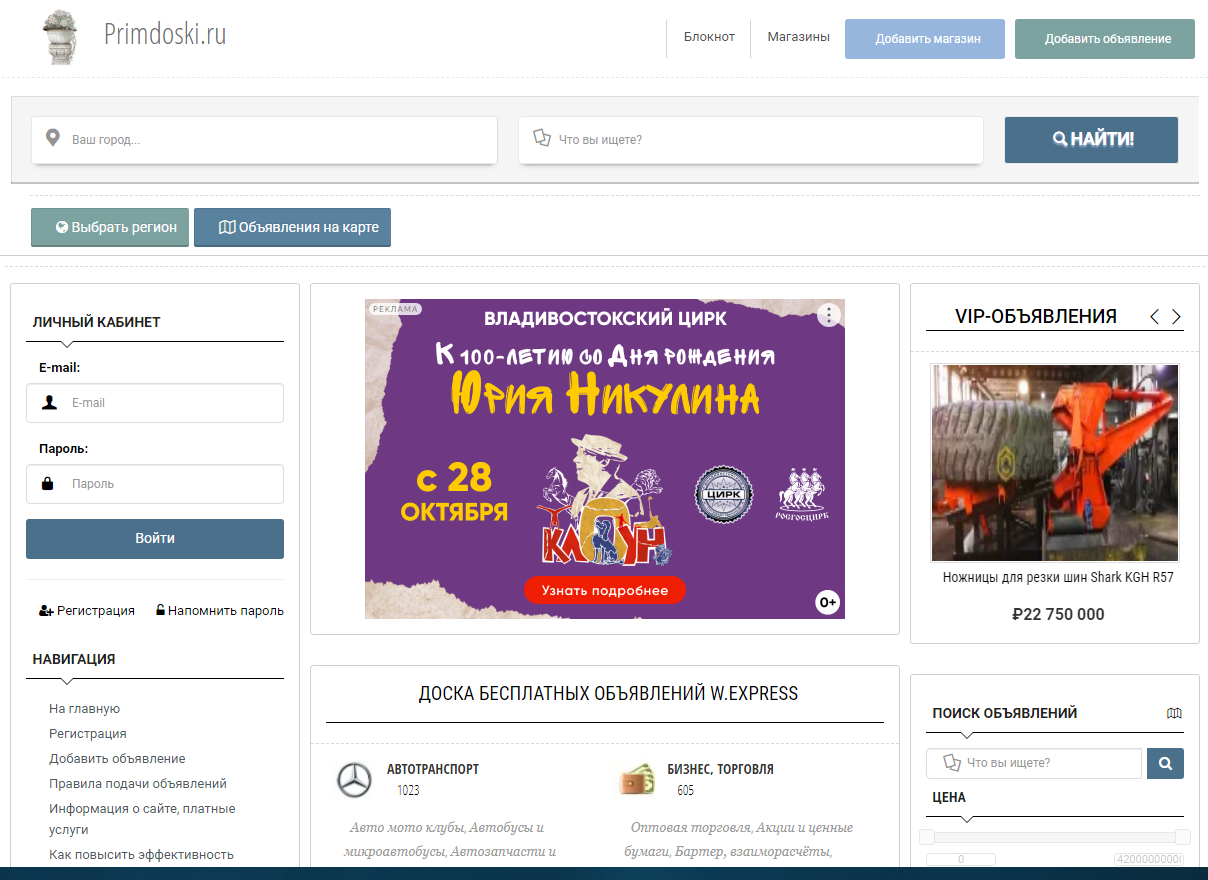
Task: Click the 0+ age badge on the banner
Action: pyautogui.click(x=827, y=603)
